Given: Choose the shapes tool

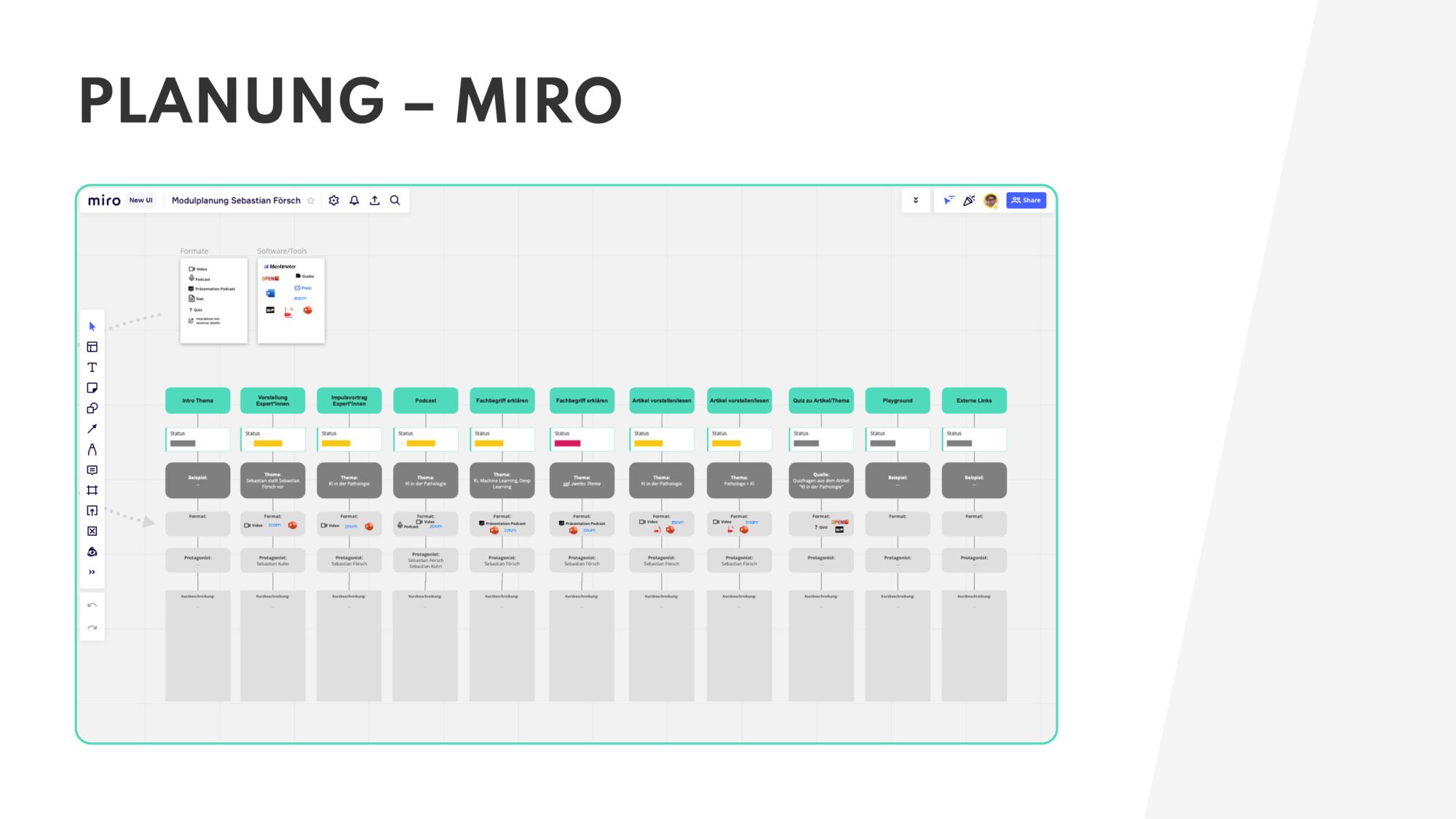Looking at the screenshot, I should (x=92, y=408).
